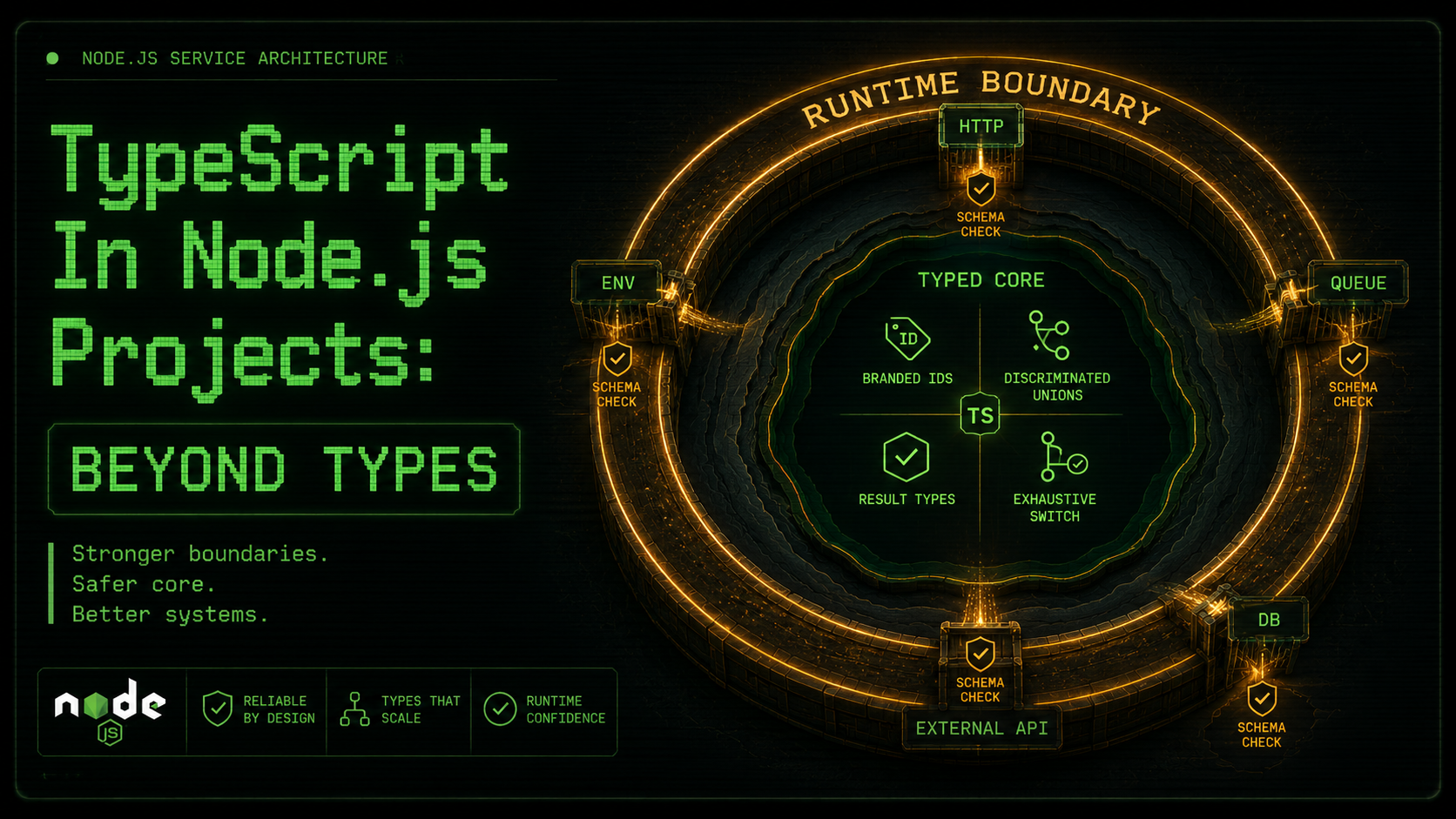Click the BEYOND TYPES banner
This screenshot has width=1456, height=819.
coord(284,469)
